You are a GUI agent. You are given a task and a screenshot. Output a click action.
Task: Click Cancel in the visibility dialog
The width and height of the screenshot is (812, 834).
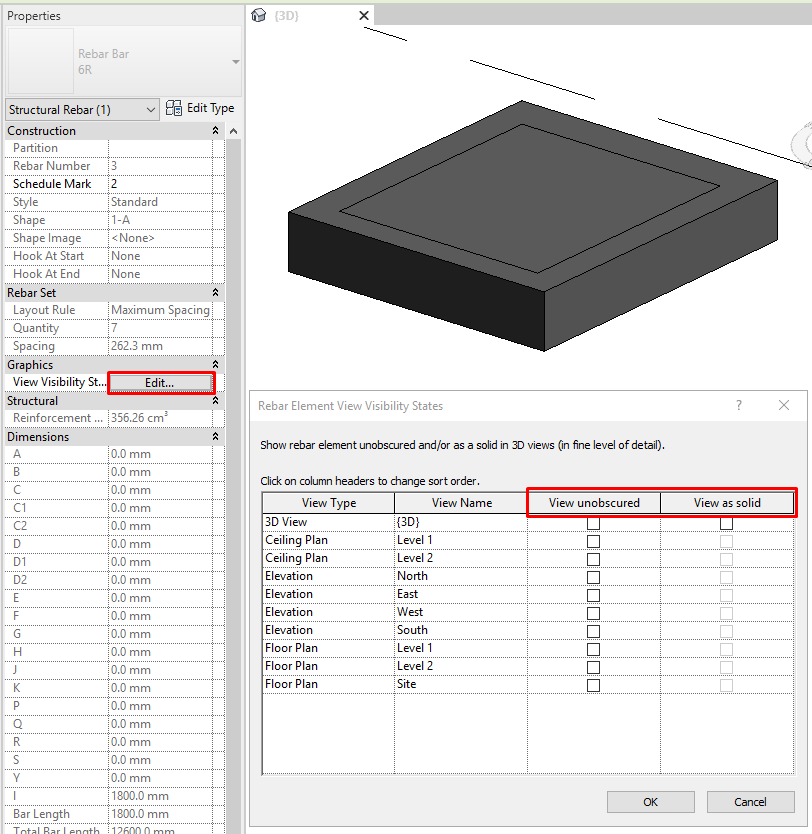point(750,802)
